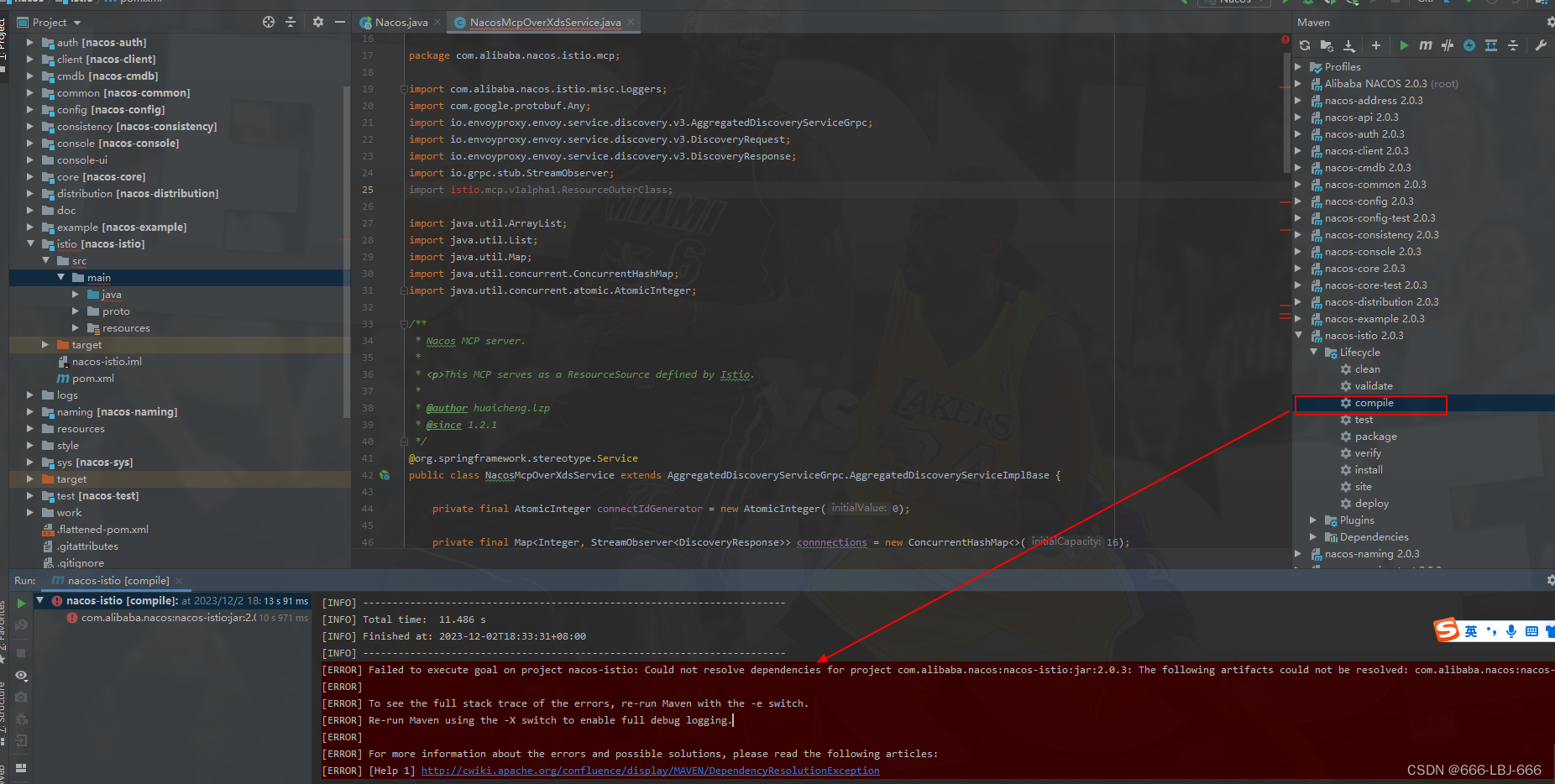1555x784 pixels.
Task: Open Project panel gear settings
Action: [318, 22]
